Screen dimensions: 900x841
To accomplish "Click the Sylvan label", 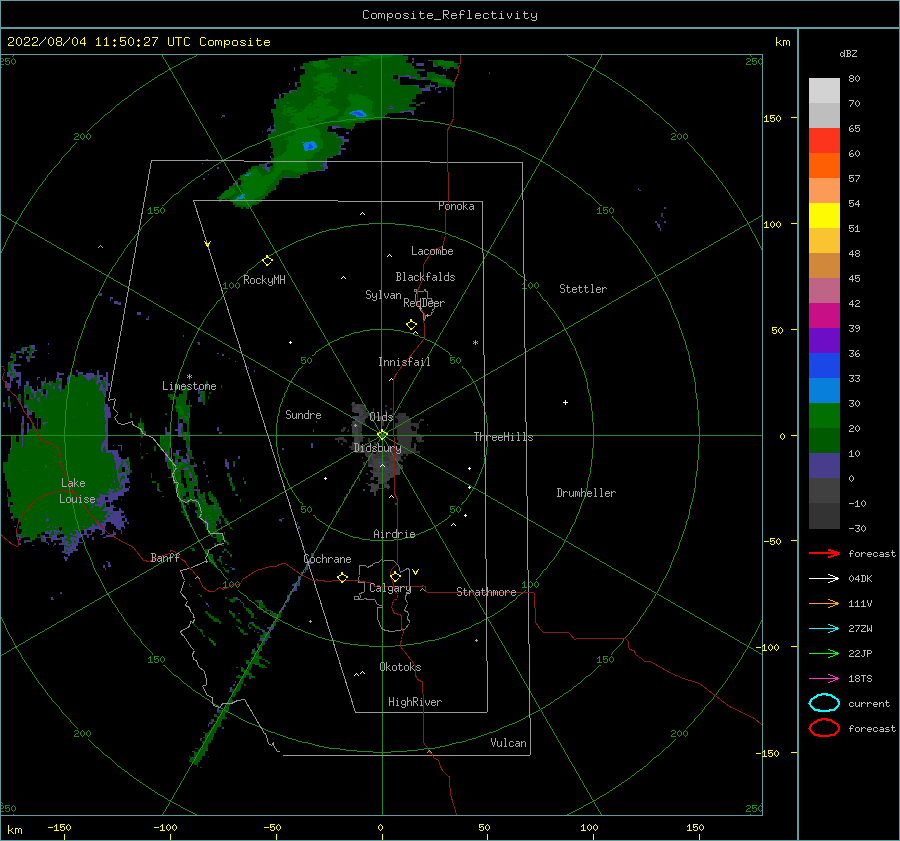I will tap(383, 295).
